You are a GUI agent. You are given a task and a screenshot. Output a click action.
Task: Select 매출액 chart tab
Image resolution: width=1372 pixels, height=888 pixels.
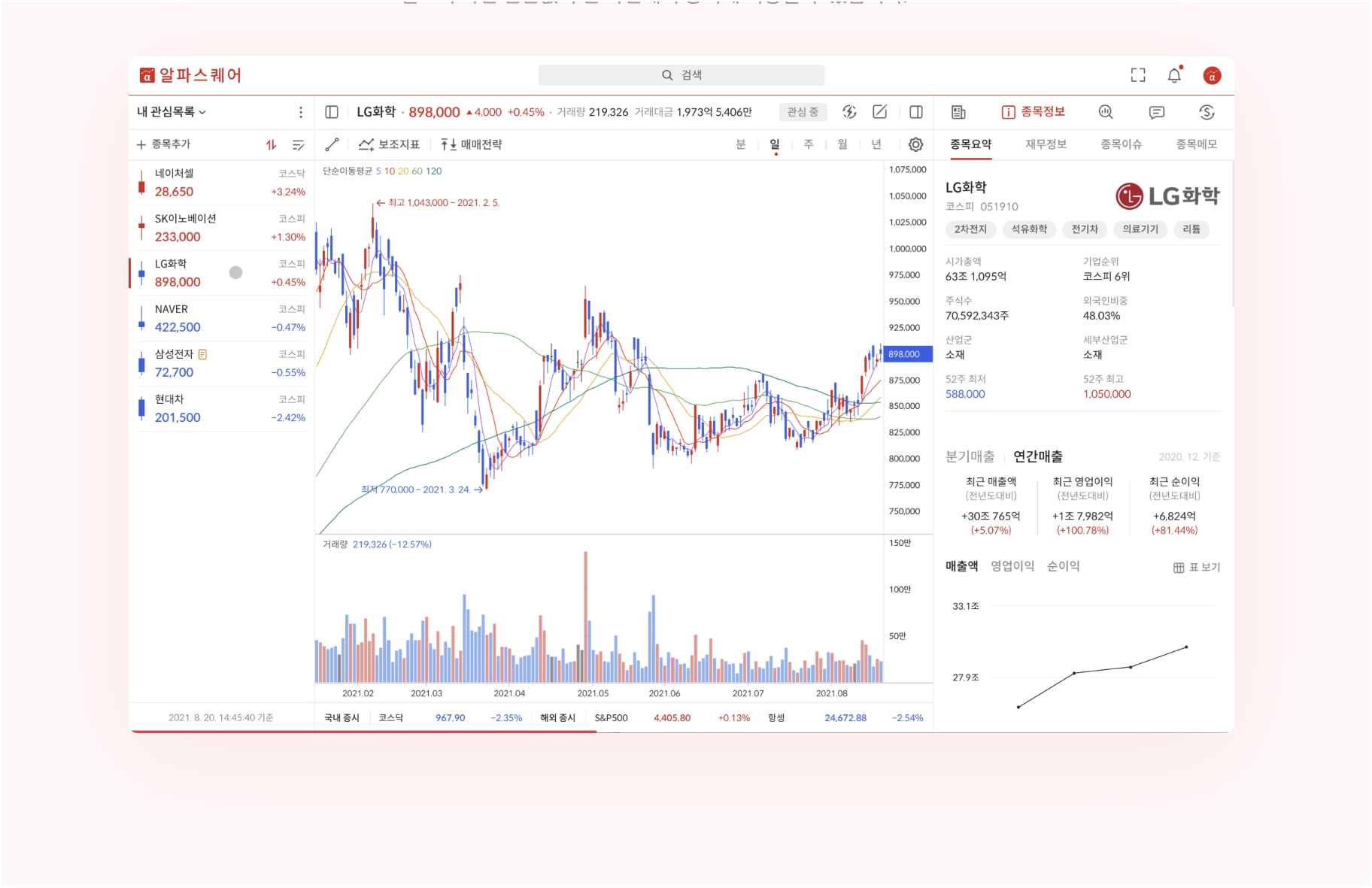click(961, 566)
